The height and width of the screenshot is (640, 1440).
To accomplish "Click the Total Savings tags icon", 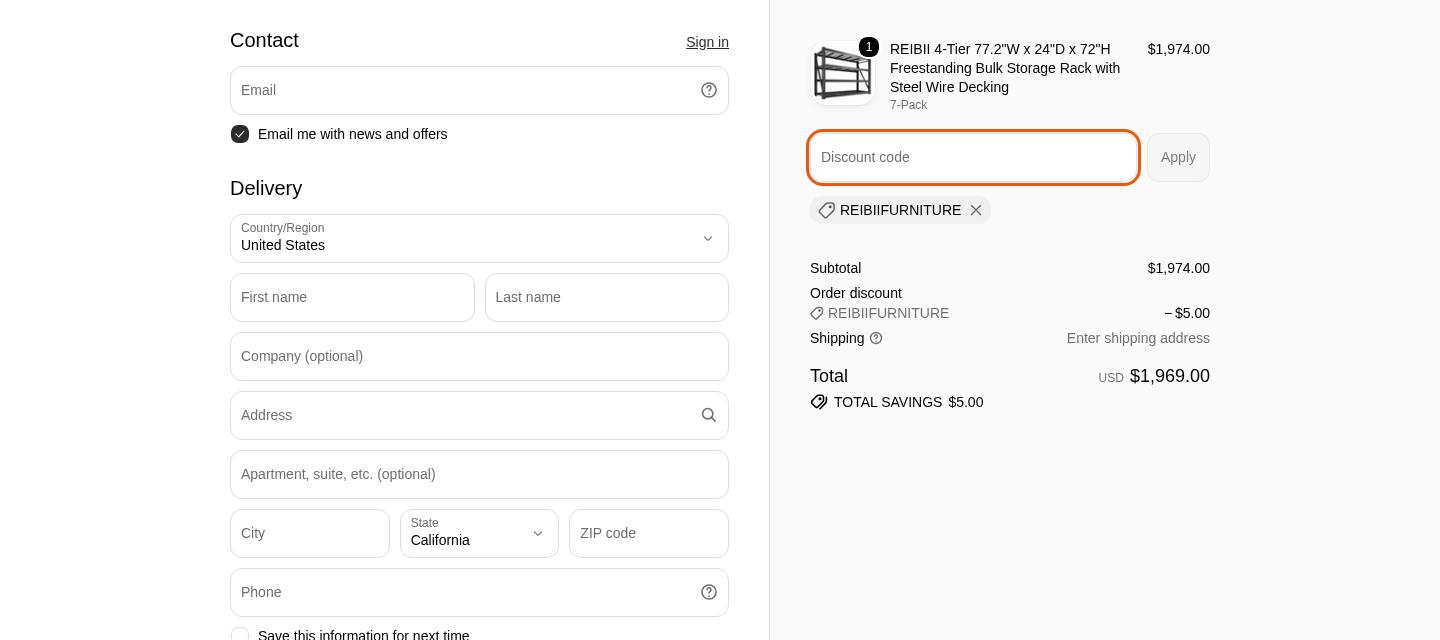I will [819, 402].
